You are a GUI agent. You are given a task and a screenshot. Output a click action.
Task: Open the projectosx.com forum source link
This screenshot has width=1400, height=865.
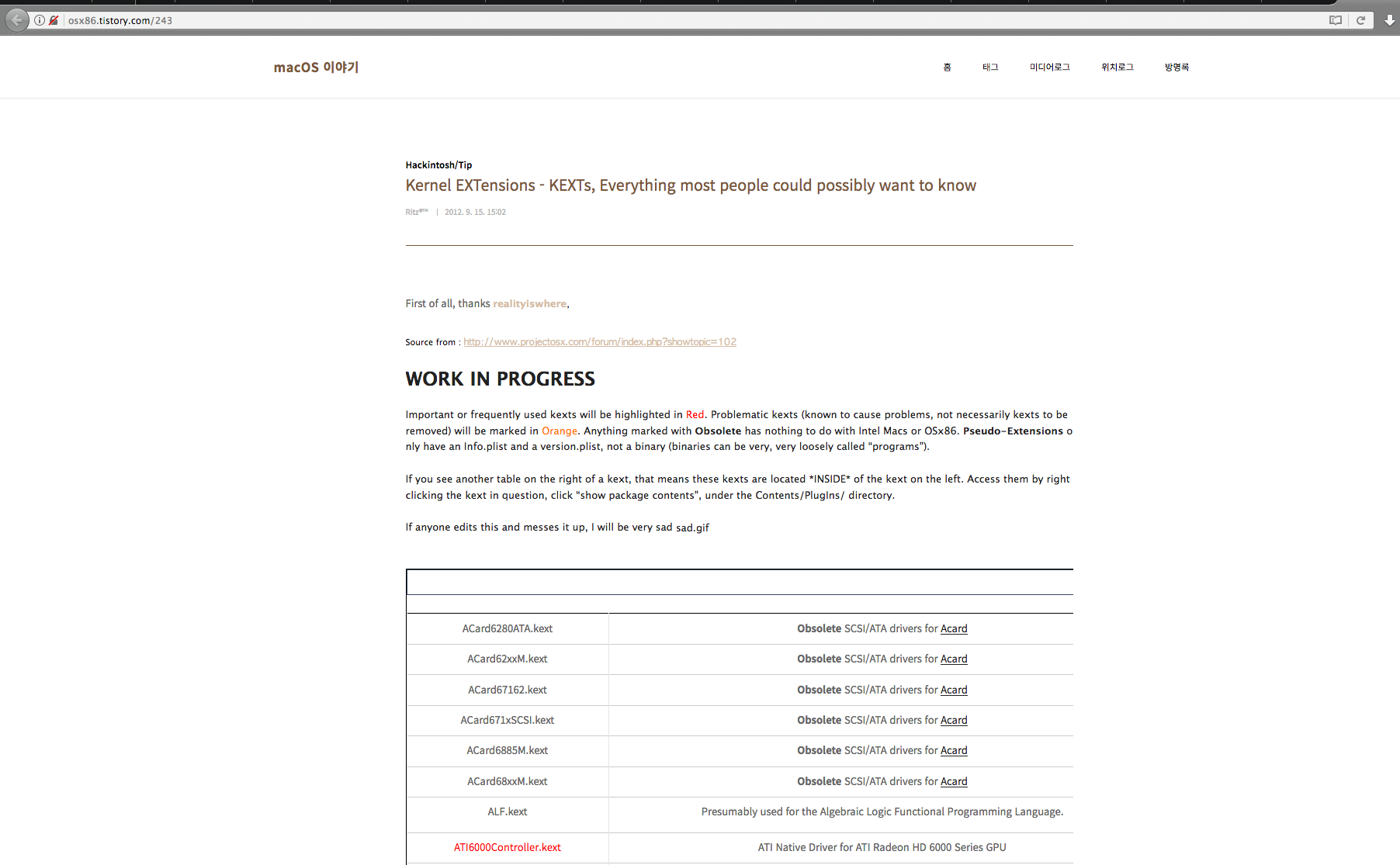(600, 342)
